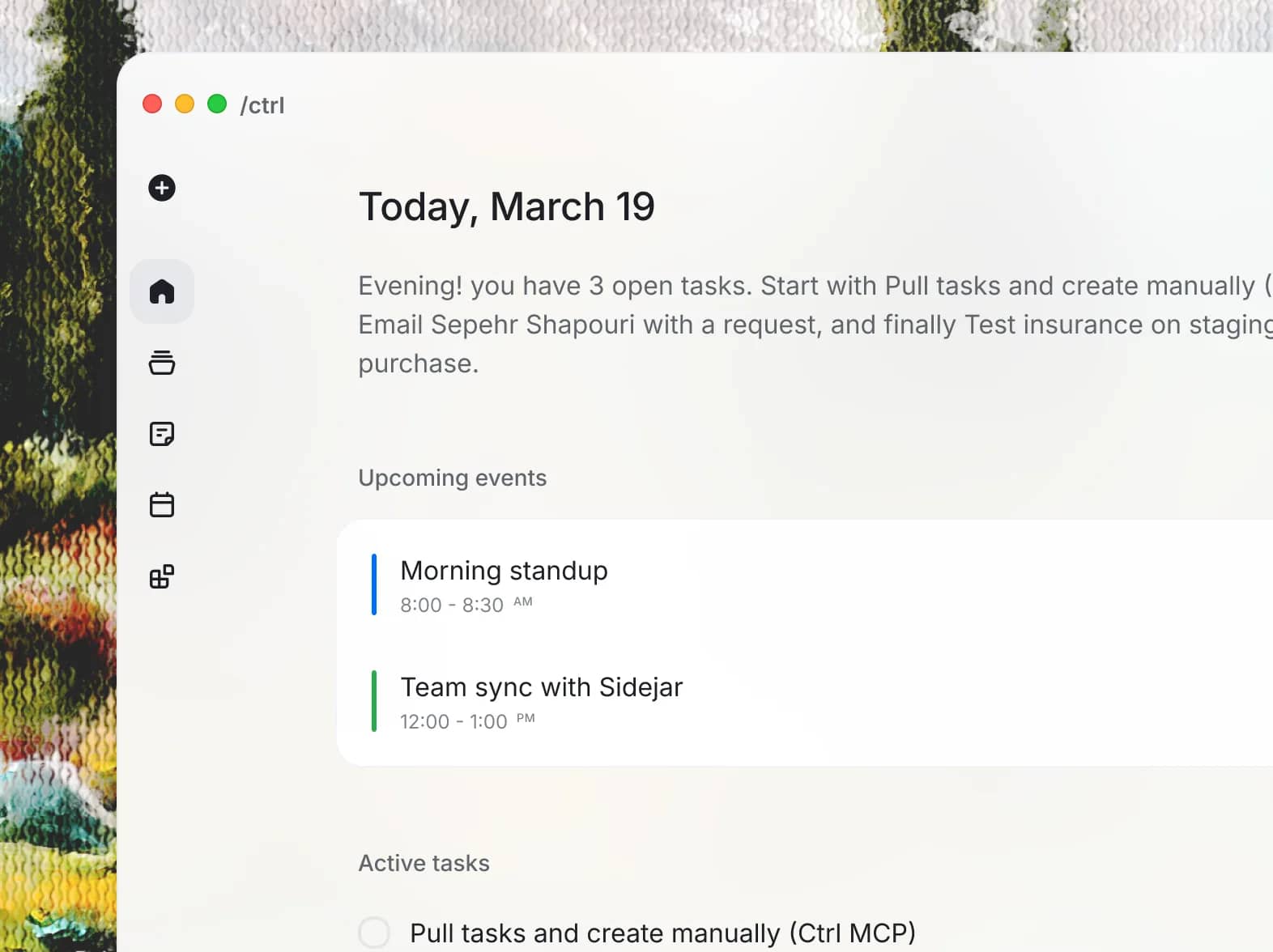Open the notes icon in sidebar

162,434
